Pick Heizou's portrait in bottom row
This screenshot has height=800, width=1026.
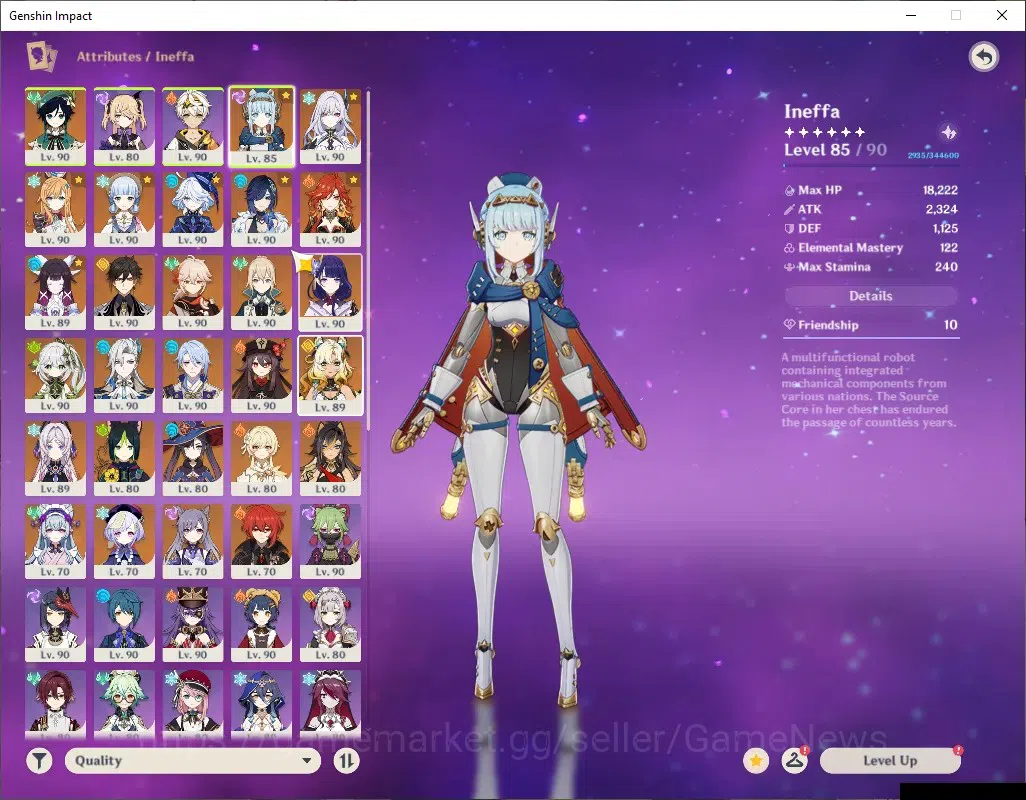tap(56, 704)
